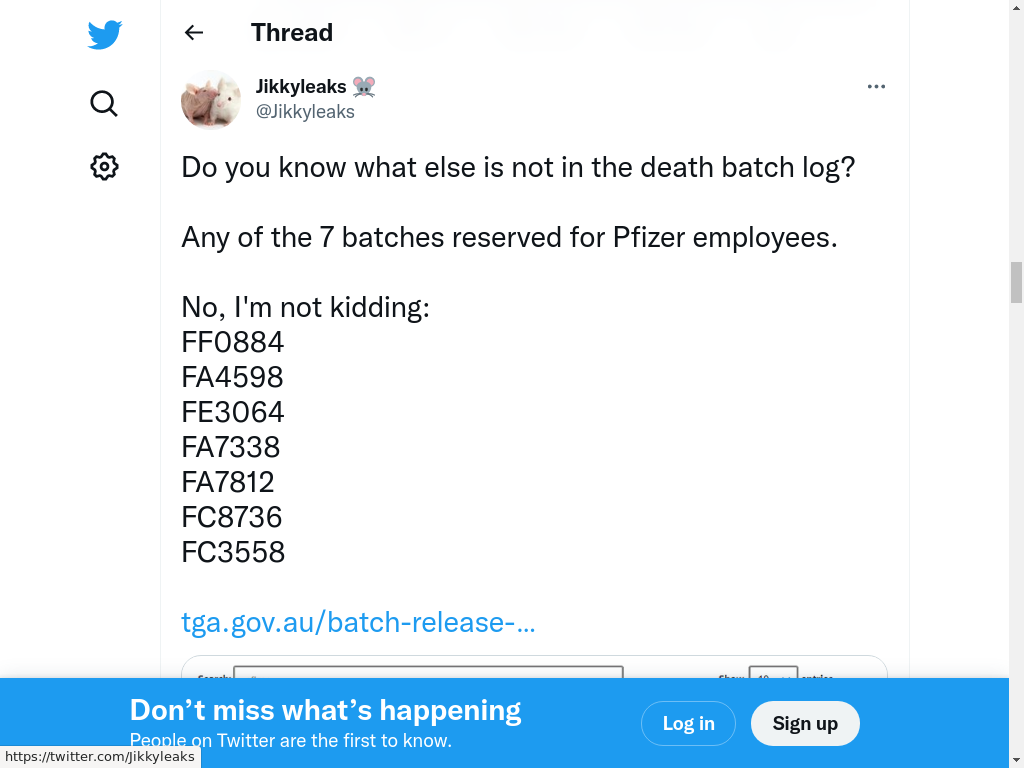Visit the @Jikkyleaks handle link

306,112
